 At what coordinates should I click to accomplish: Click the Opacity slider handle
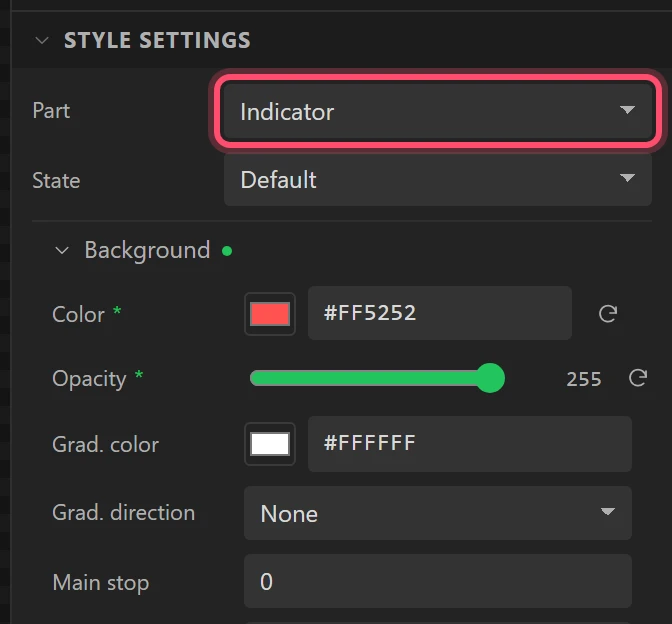click(x=490, y=378)
